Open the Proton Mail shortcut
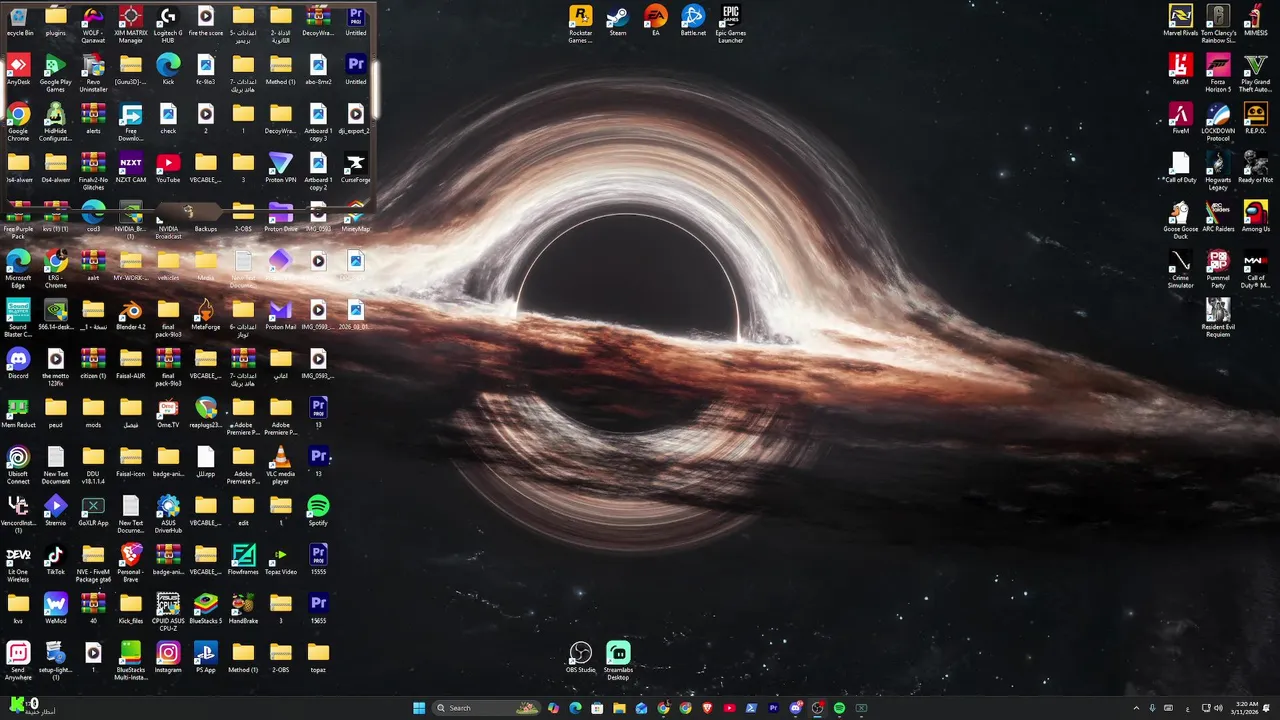 pos(281,316)
